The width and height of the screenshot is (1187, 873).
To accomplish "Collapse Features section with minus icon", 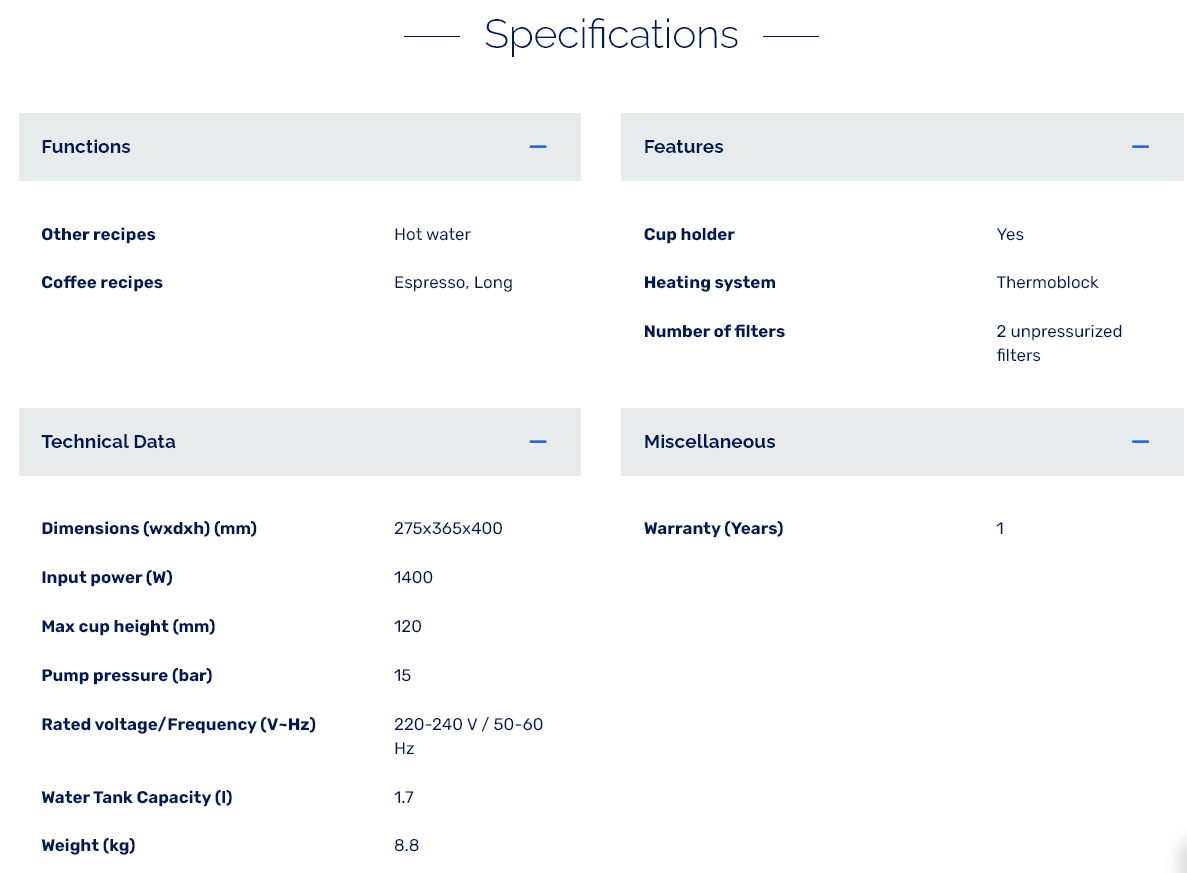I will (x=1140, y=147).
